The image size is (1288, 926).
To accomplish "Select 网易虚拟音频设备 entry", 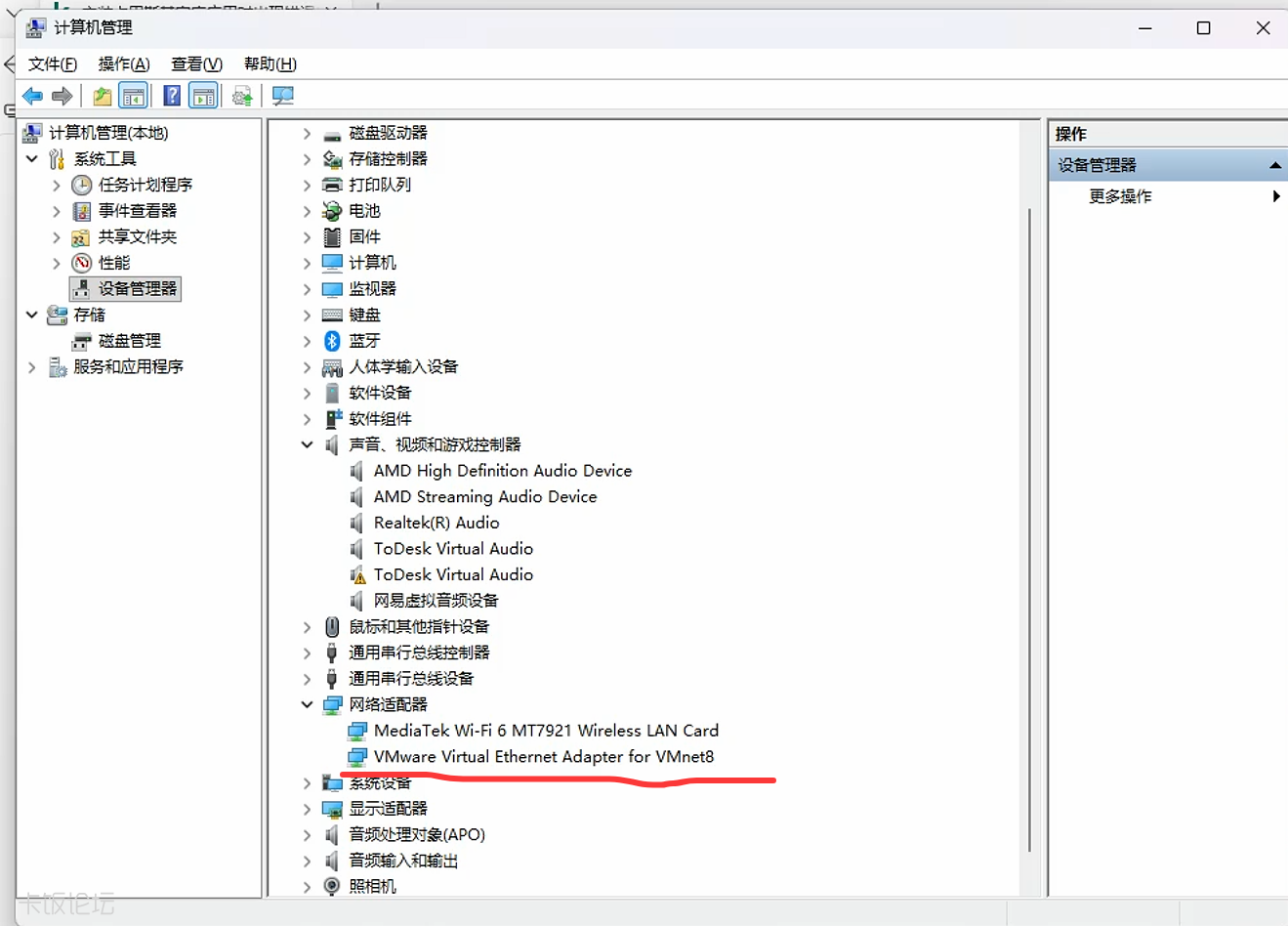I will 436,601.
